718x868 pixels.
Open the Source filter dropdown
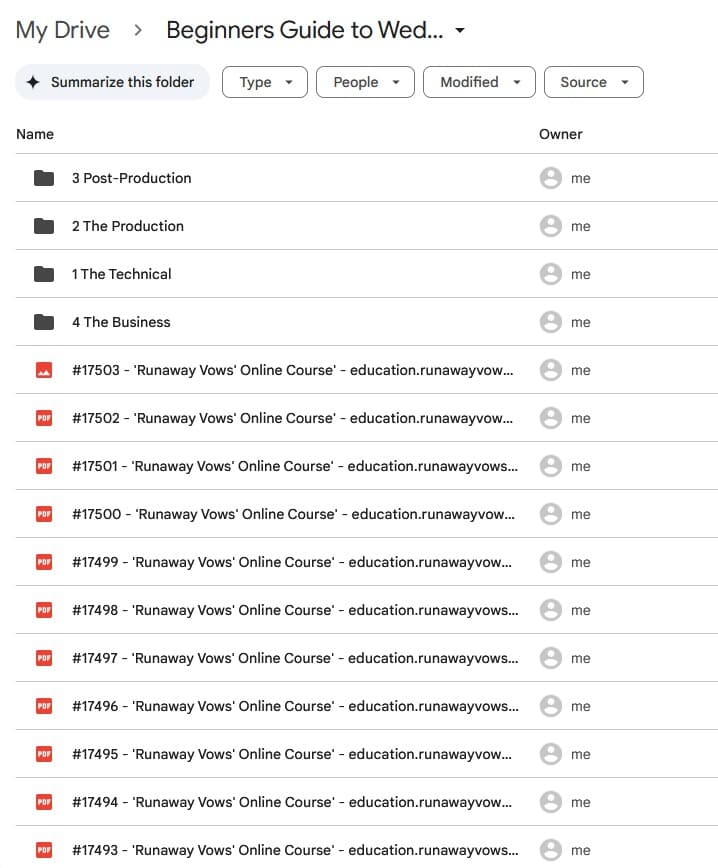593,82
